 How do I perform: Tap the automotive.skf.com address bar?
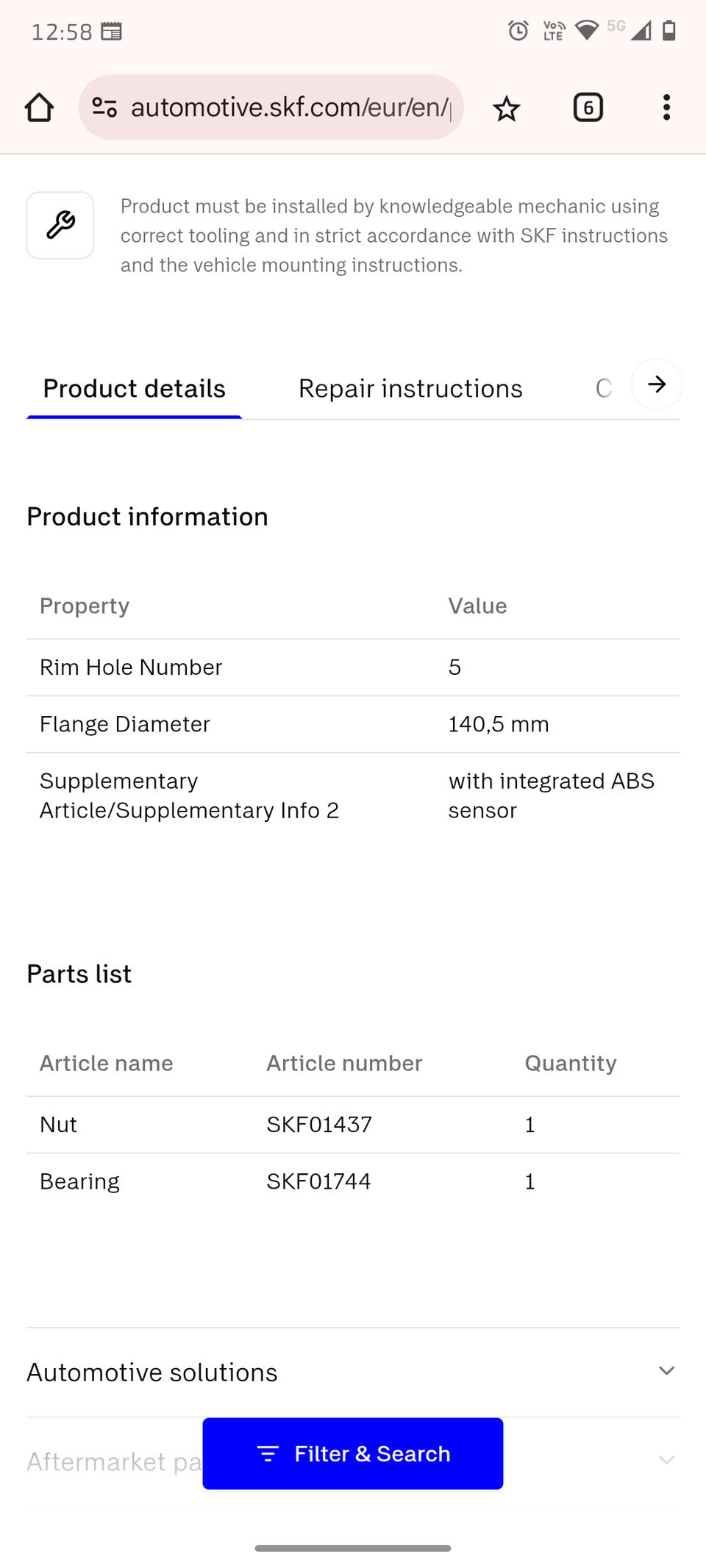(290, 107)
